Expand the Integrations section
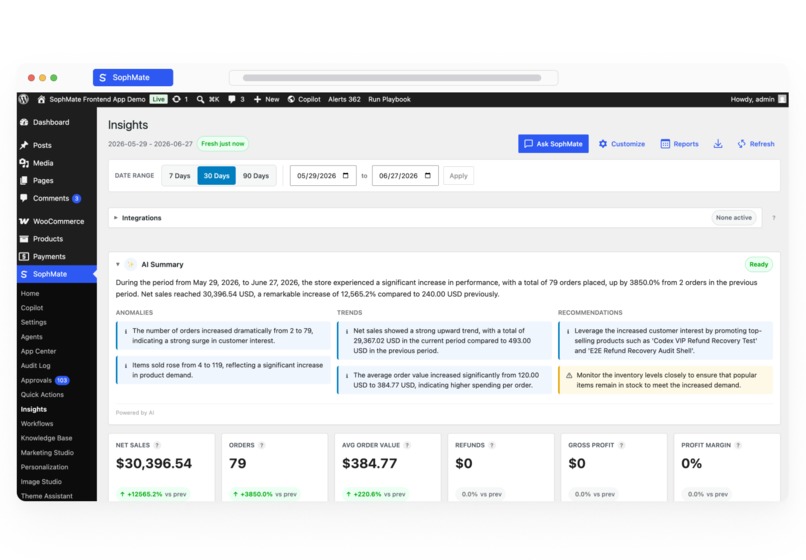The height and width of the screenshot is (560, 806). pos(116,218)
